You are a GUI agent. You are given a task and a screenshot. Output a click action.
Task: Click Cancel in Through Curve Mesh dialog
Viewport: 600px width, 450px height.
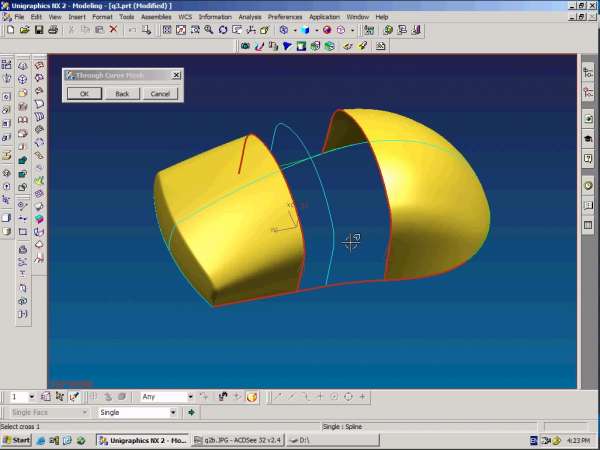pyautogui.click(x=160, y=94)
